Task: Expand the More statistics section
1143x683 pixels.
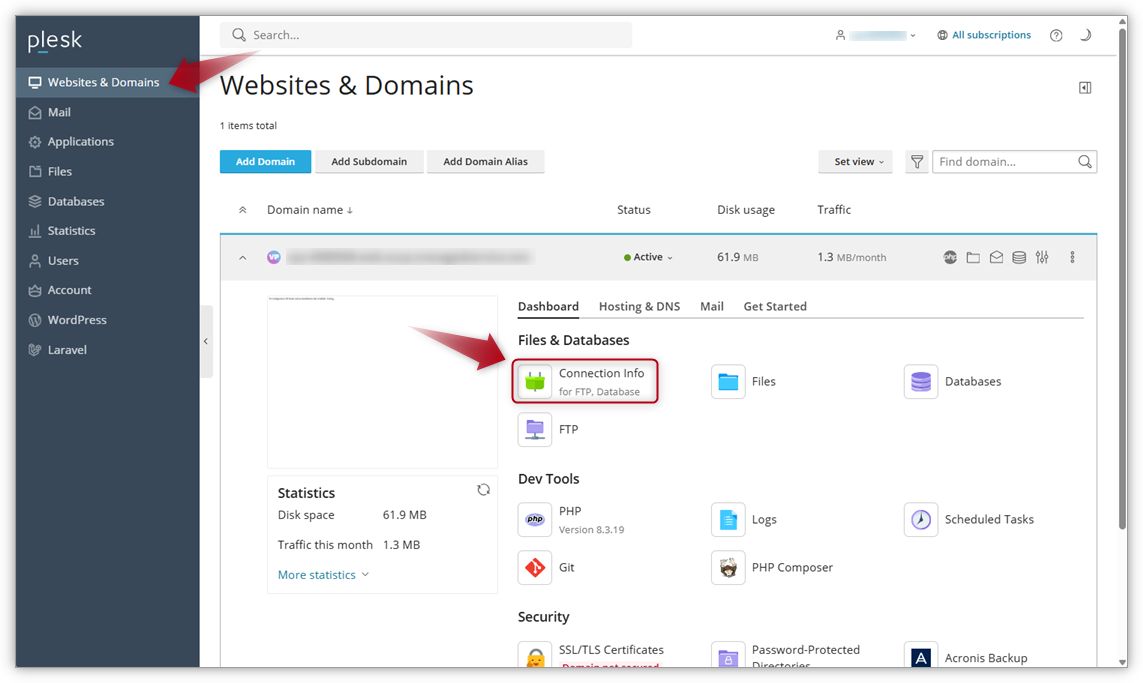Action: (316, 574)
